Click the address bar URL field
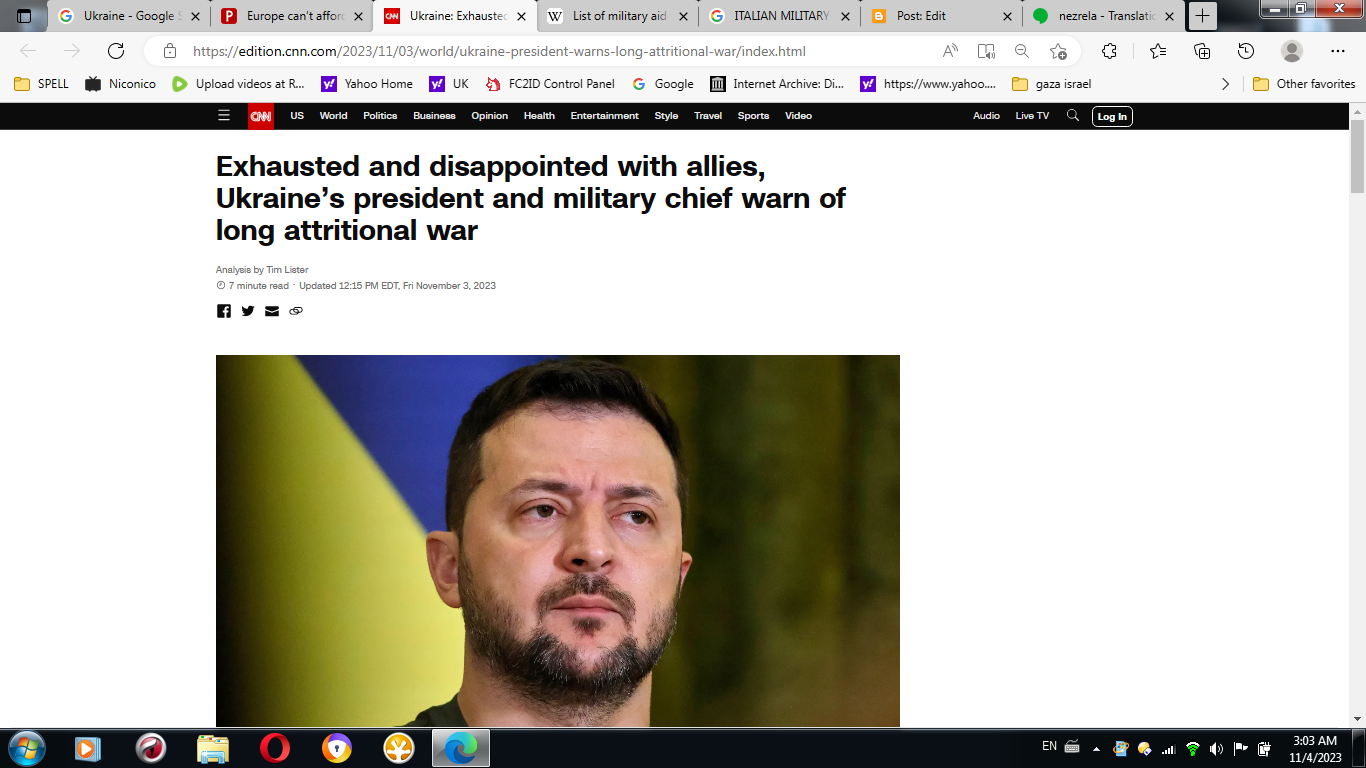The height and width of the screenshot is (768, 1366). coord(560,51)
